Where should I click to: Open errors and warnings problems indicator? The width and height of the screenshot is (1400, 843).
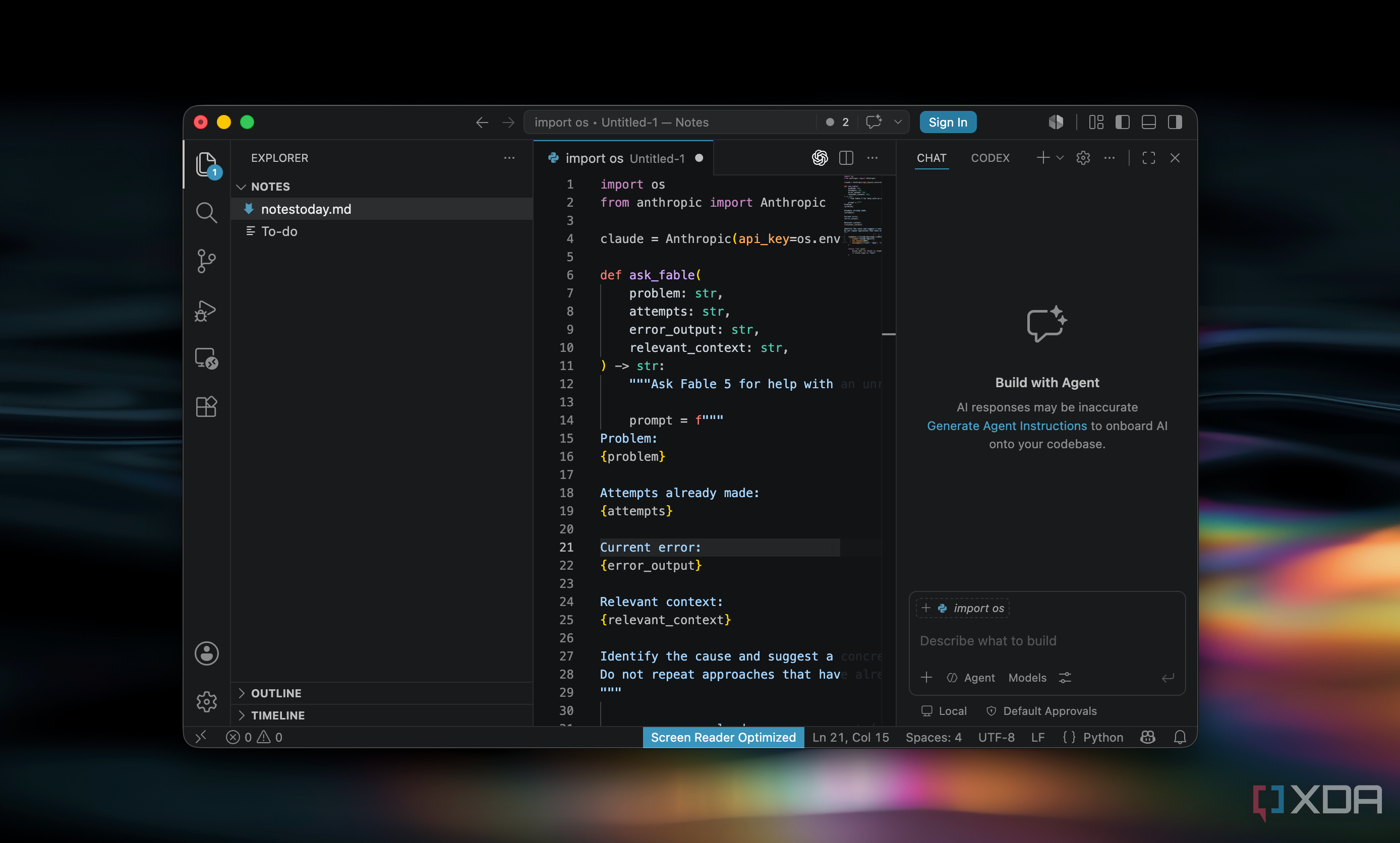coord(254,737)
